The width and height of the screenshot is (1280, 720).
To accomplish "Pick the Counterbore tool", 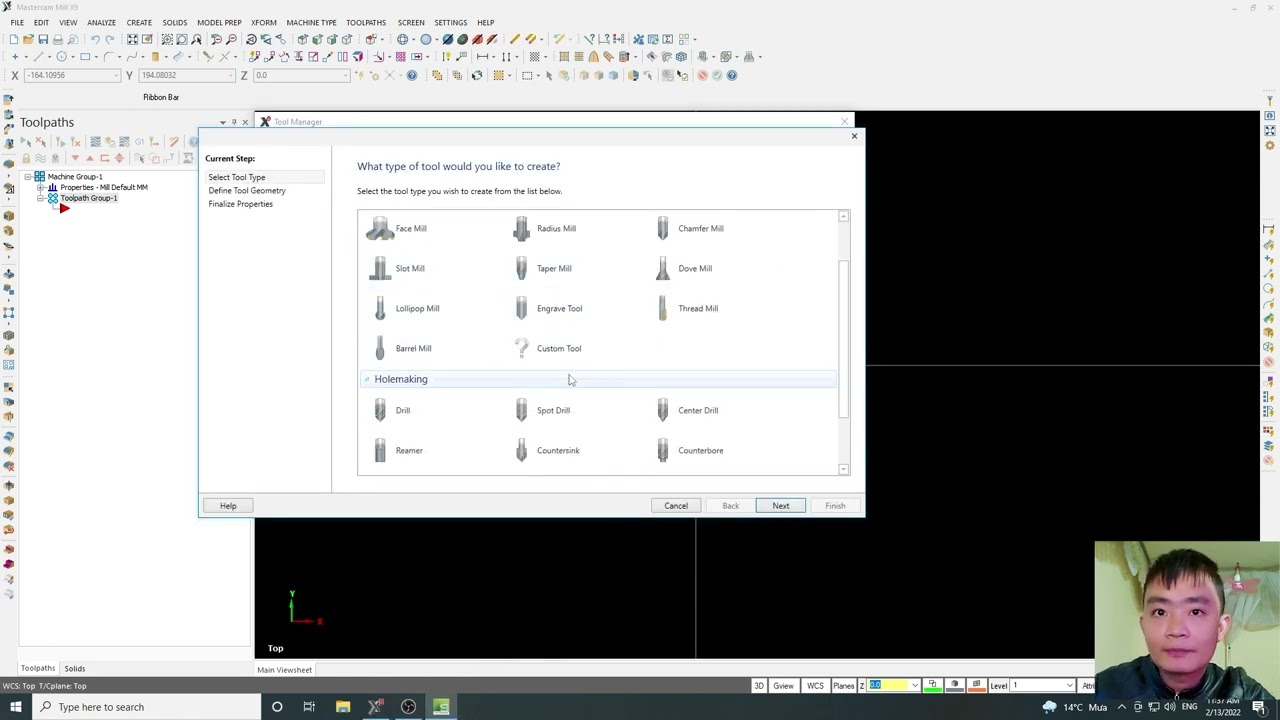I will [689, 450].
